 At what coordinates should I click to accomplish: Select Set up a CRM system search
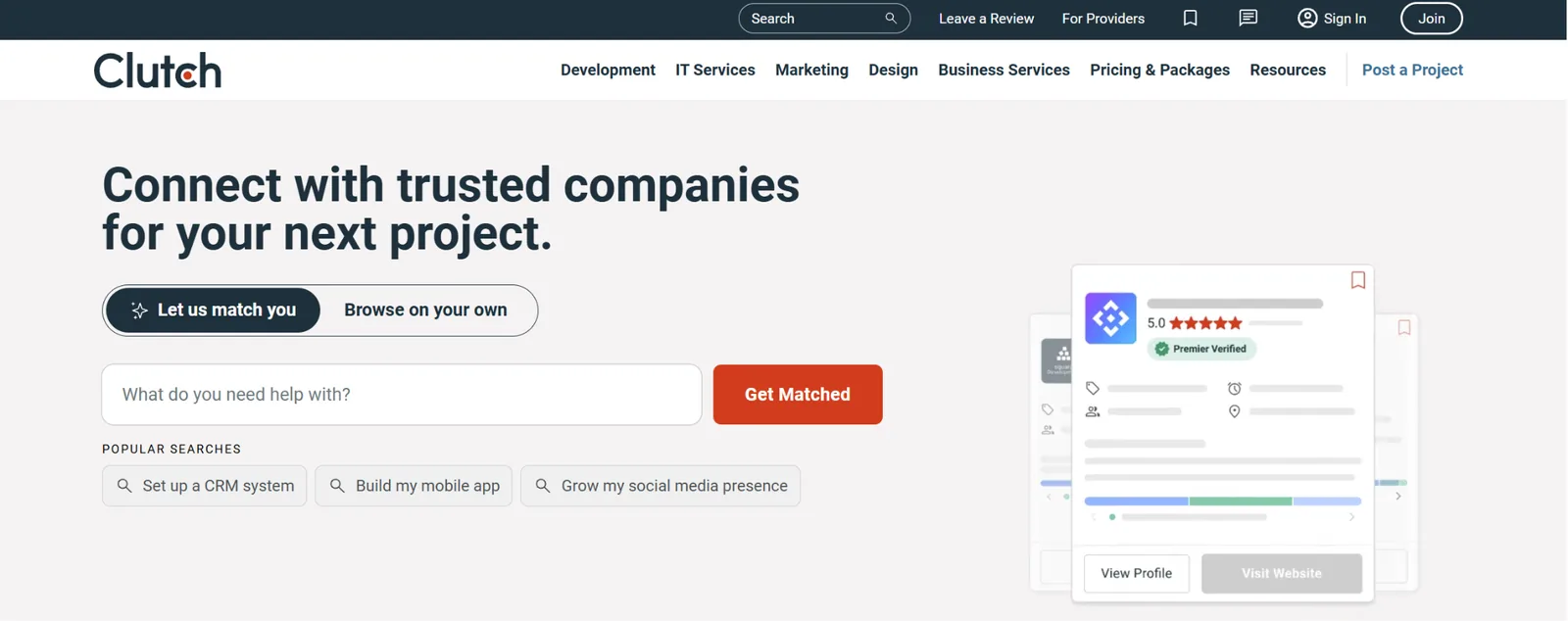(x=204, y=486)
